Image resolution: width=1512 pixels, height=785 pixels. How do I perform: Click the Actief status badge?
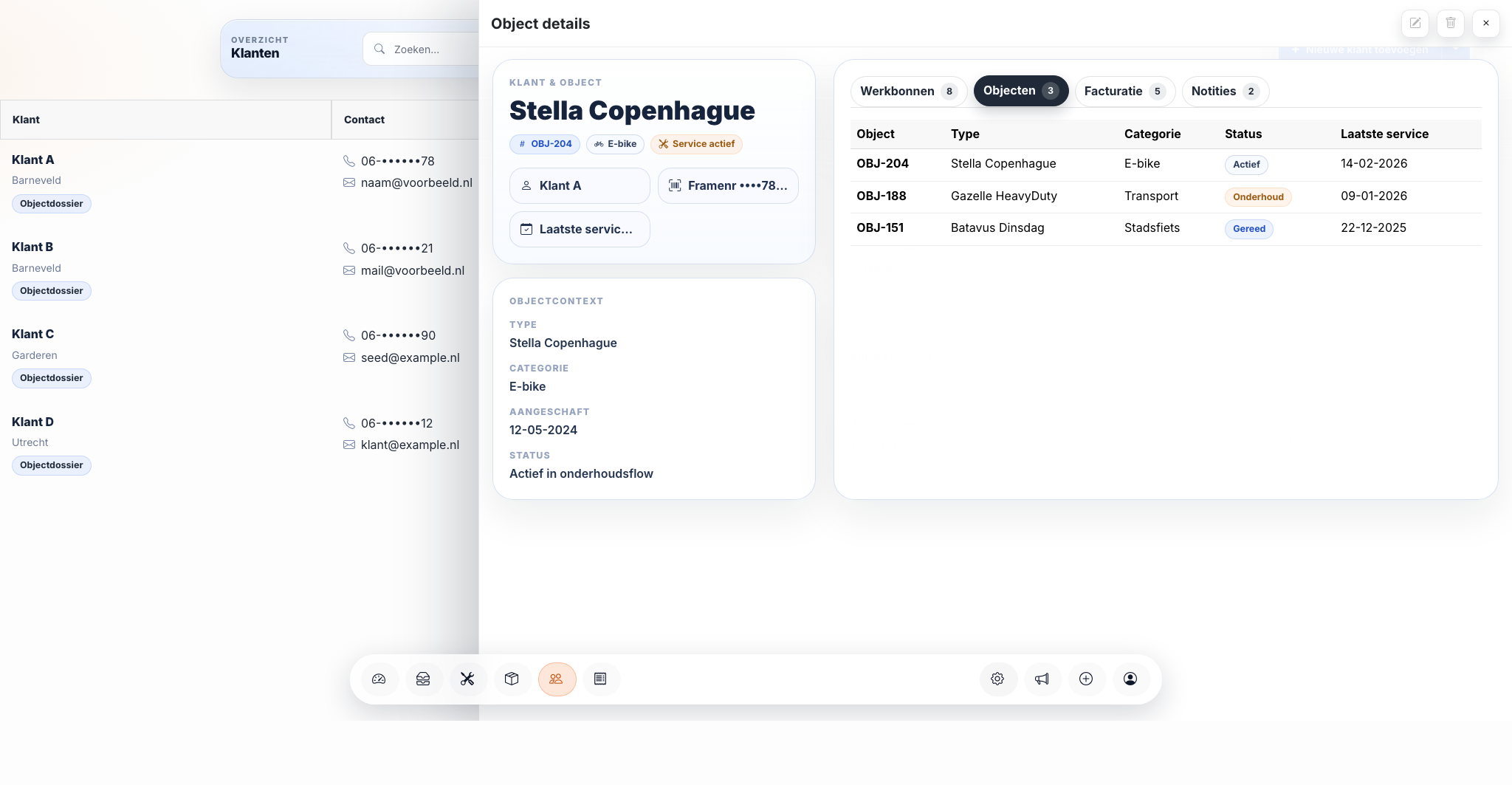pyautogui.click(x=1246, y=165)
